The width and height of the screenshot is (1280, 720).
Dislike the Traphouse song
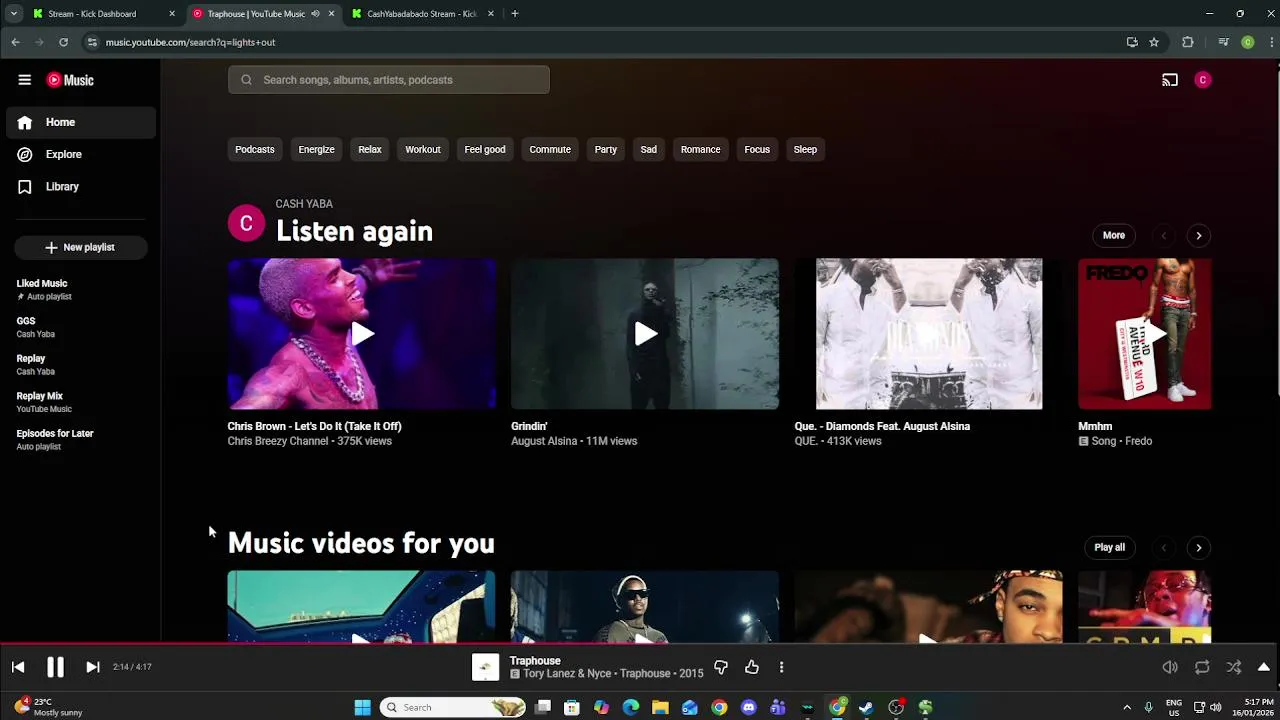pos(721,667)
